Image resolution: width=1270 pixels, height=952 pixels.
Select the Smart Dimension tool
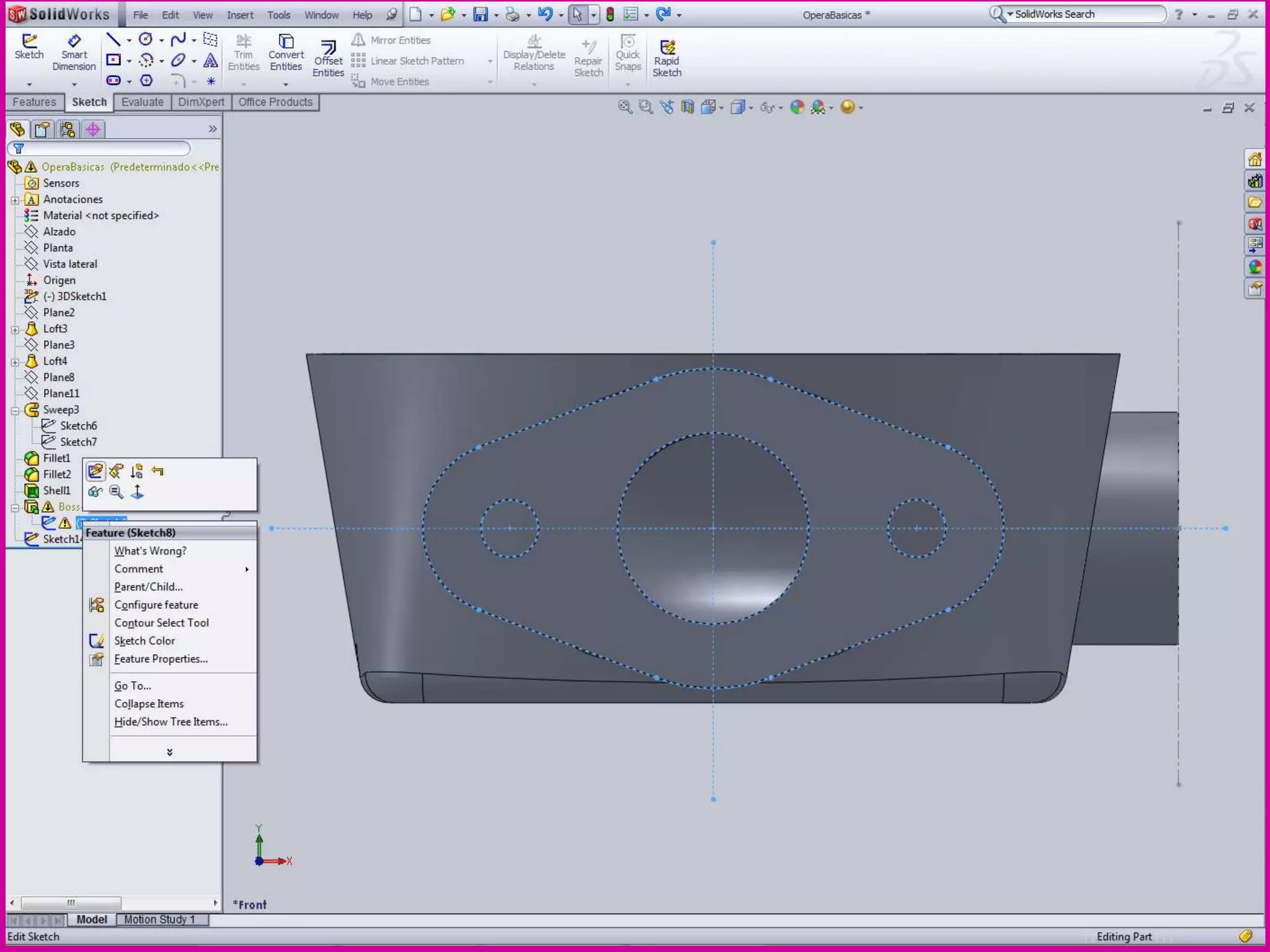(74, 52)
